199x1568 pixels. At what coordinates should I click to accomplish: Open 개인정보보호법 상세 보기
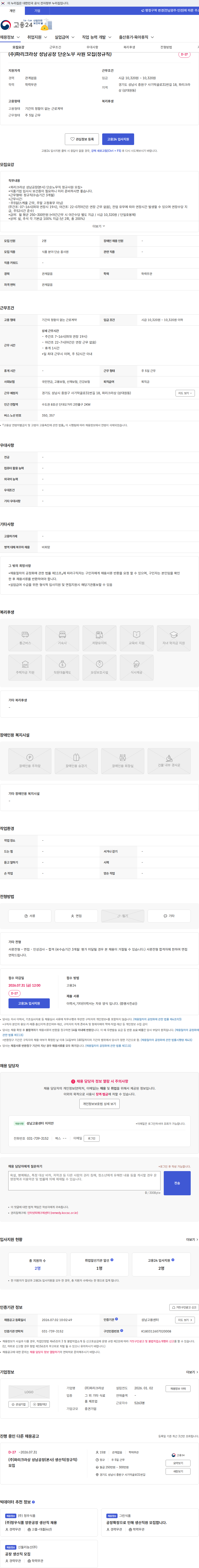pyautogui.click(x=99, y=1104)
